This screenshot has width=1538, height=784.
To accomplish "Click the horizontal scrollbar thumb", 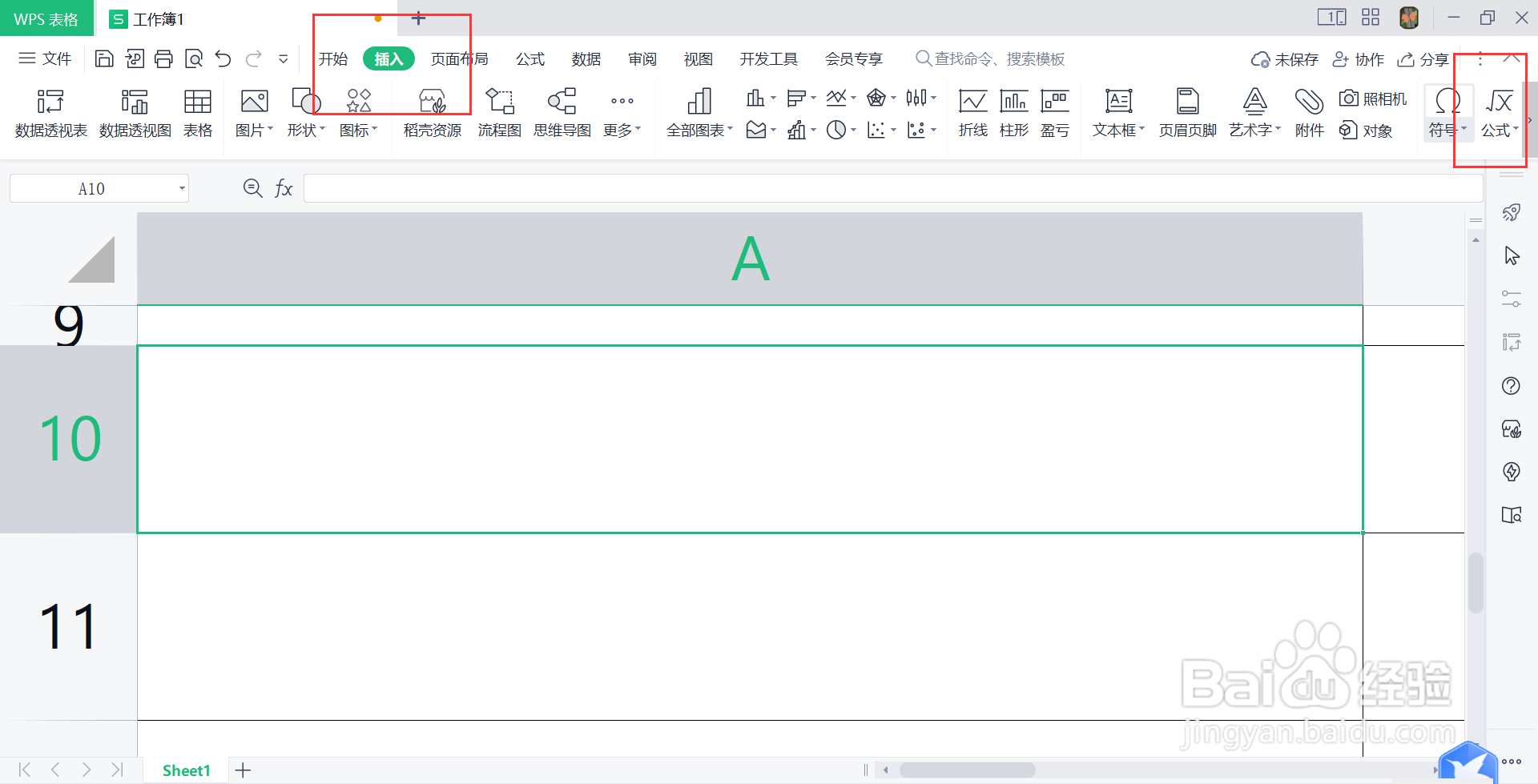I will coord(967,770).
